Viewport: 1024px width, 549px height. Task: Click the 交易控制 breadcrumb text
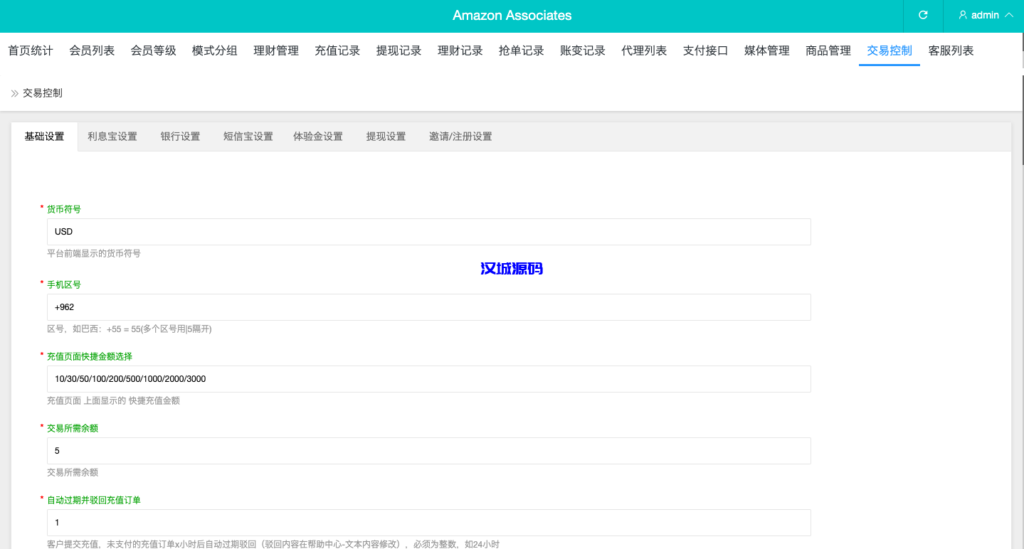(x=42, y=93)
